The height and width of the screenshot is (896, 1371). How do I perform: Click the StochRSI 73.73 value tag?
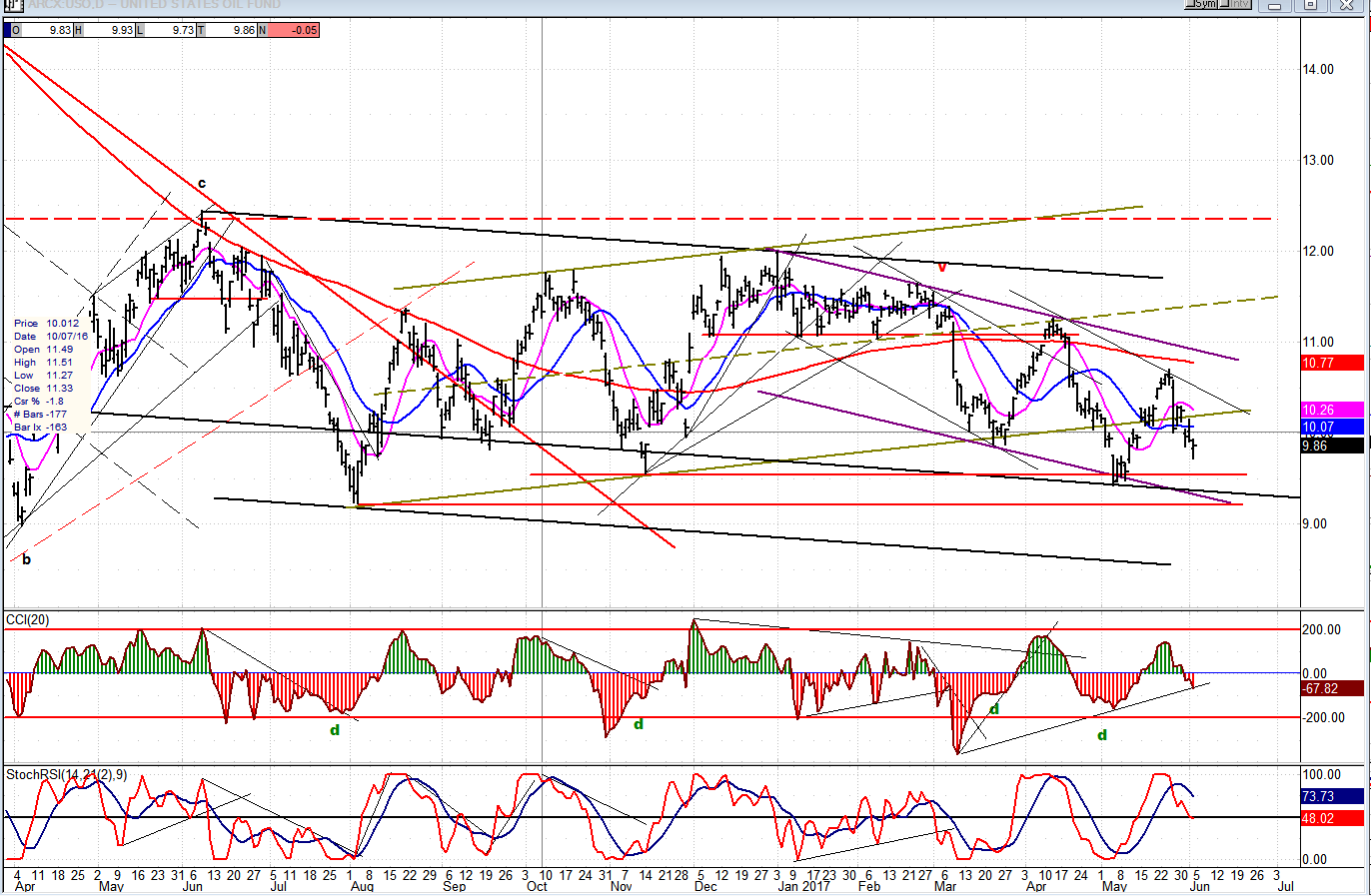click(x=1332, y=796)
